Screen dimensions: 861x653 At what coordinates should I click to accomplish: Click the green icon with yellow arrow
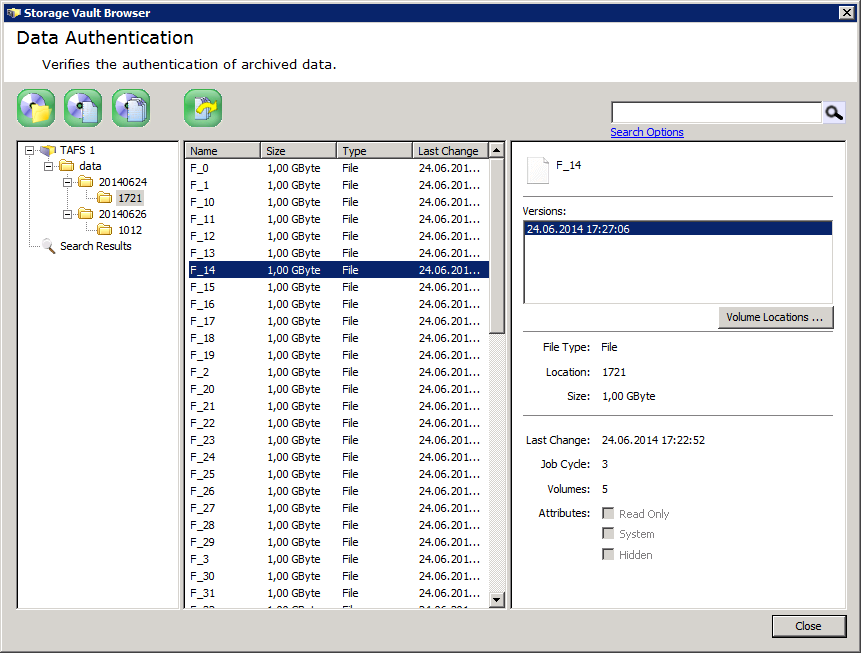[203, 108]
